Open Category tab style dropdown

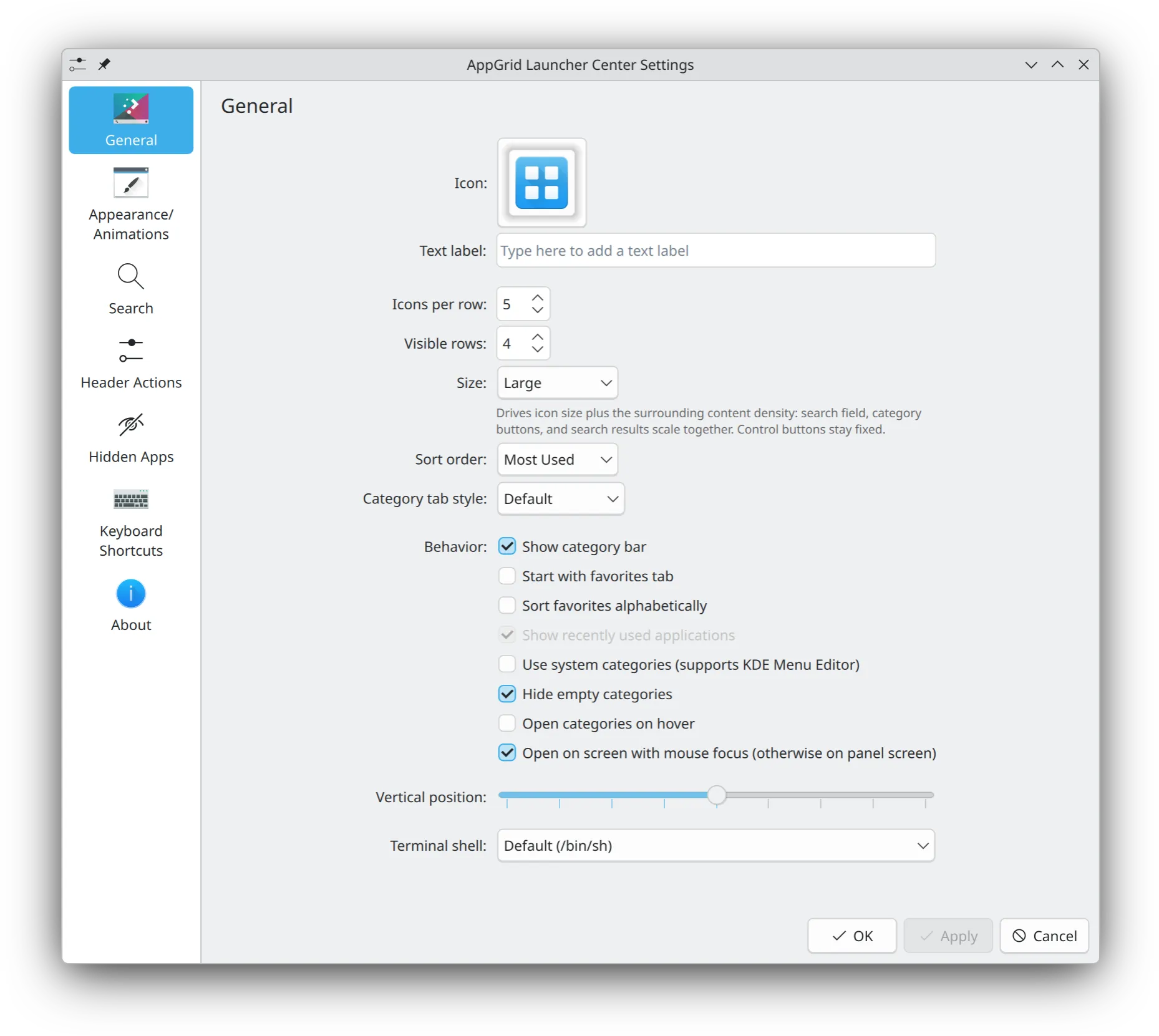point(561,498)
